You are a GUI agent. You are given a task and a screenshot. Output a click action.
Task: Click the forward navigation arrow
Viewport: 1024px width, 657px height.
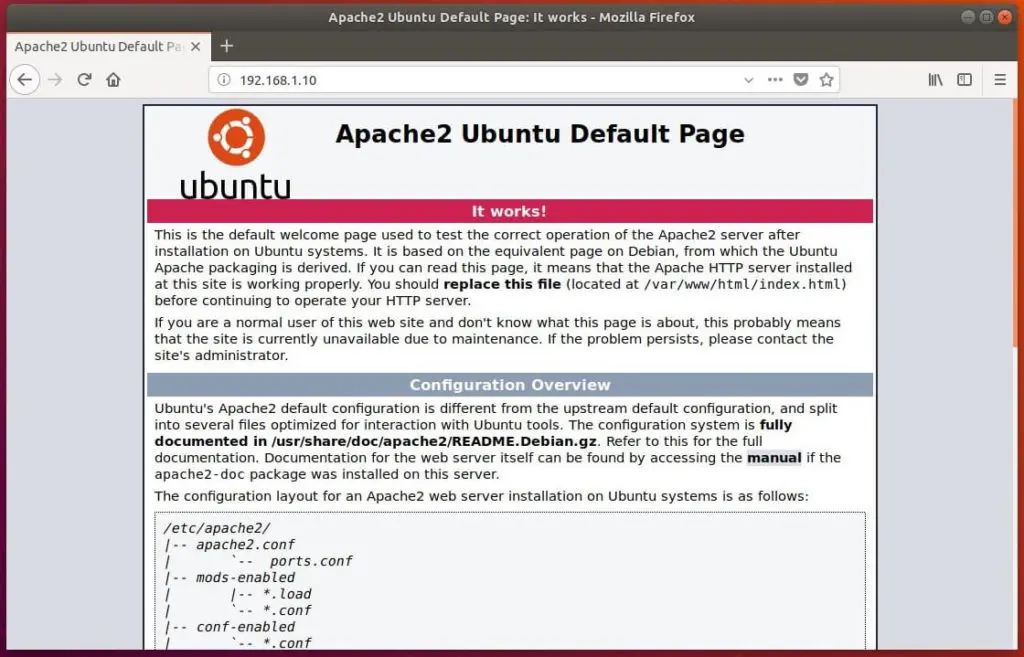[x=56, y=80]
